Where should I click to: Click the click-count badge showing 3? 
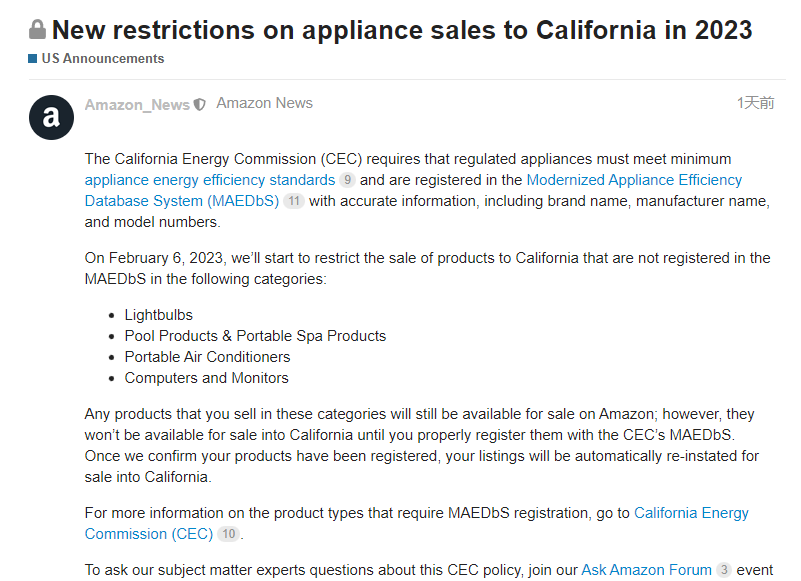coord(724,571)
